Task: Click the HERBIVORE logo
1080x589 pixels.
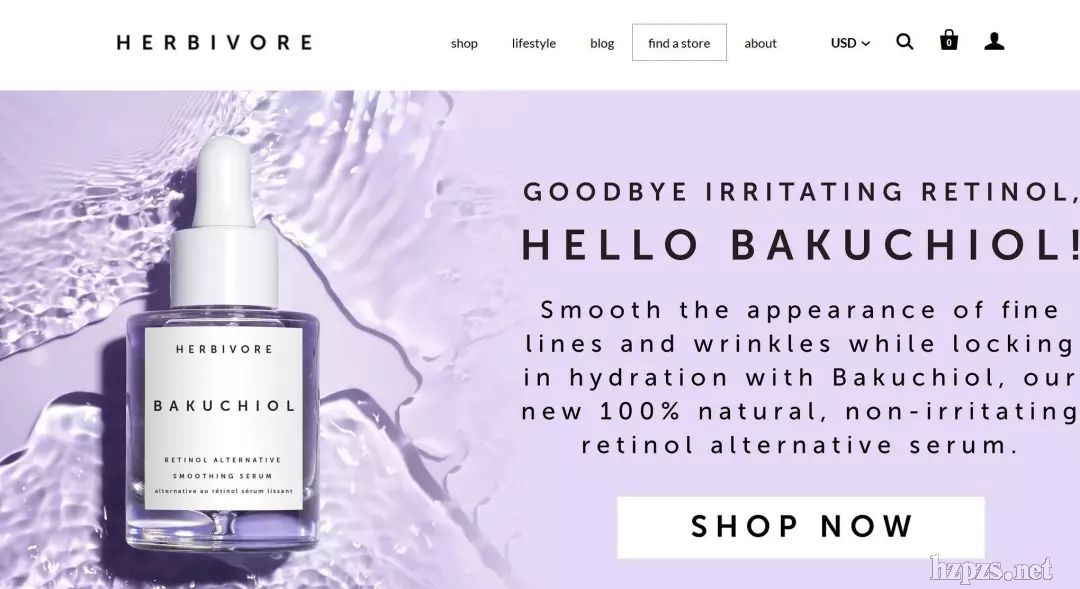Action: [214, 43]
